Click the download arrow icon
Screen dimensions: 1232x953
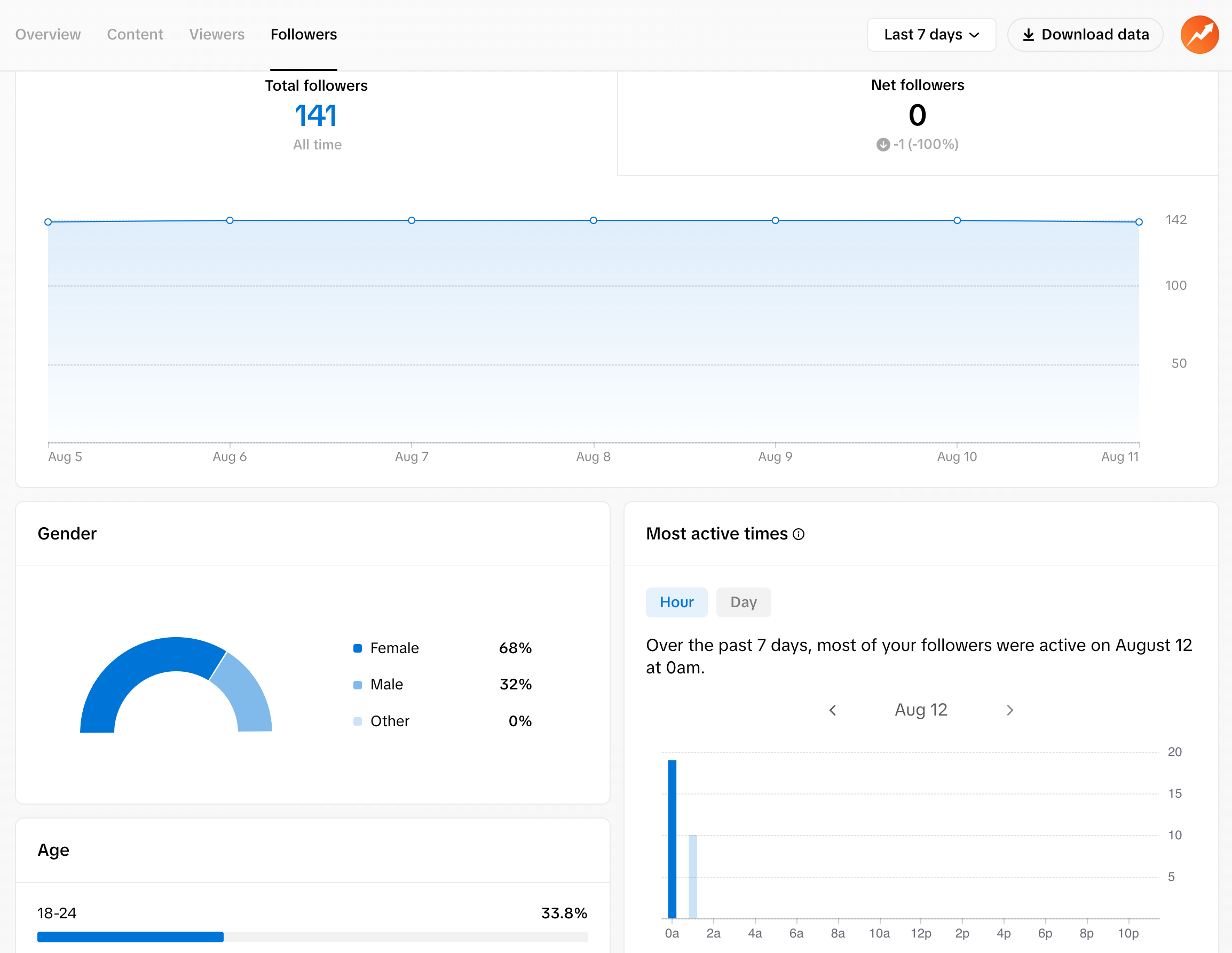coord(1029,35)
